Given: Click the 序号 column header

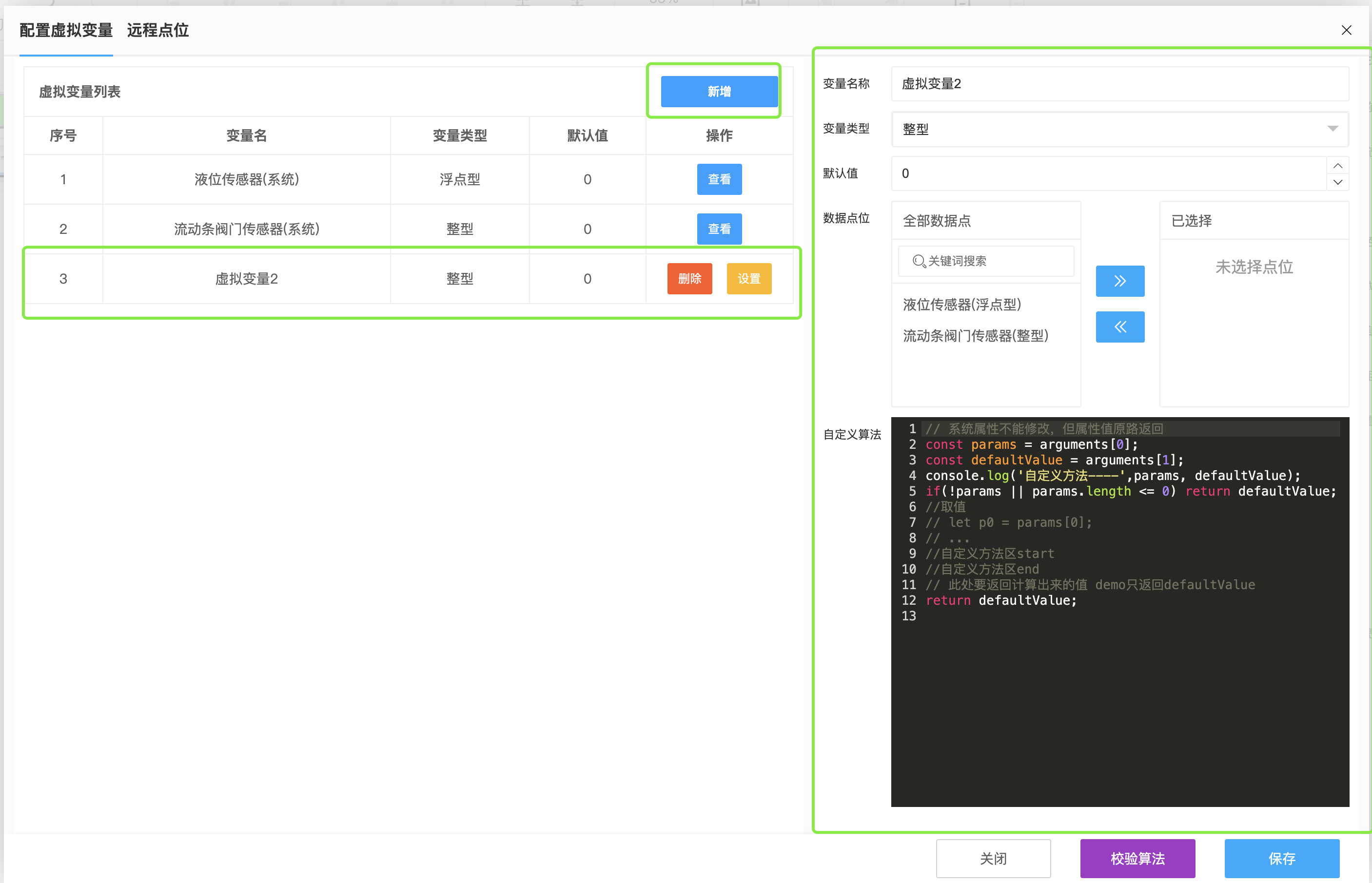Looking at the screenshot, I should point(63,136).
